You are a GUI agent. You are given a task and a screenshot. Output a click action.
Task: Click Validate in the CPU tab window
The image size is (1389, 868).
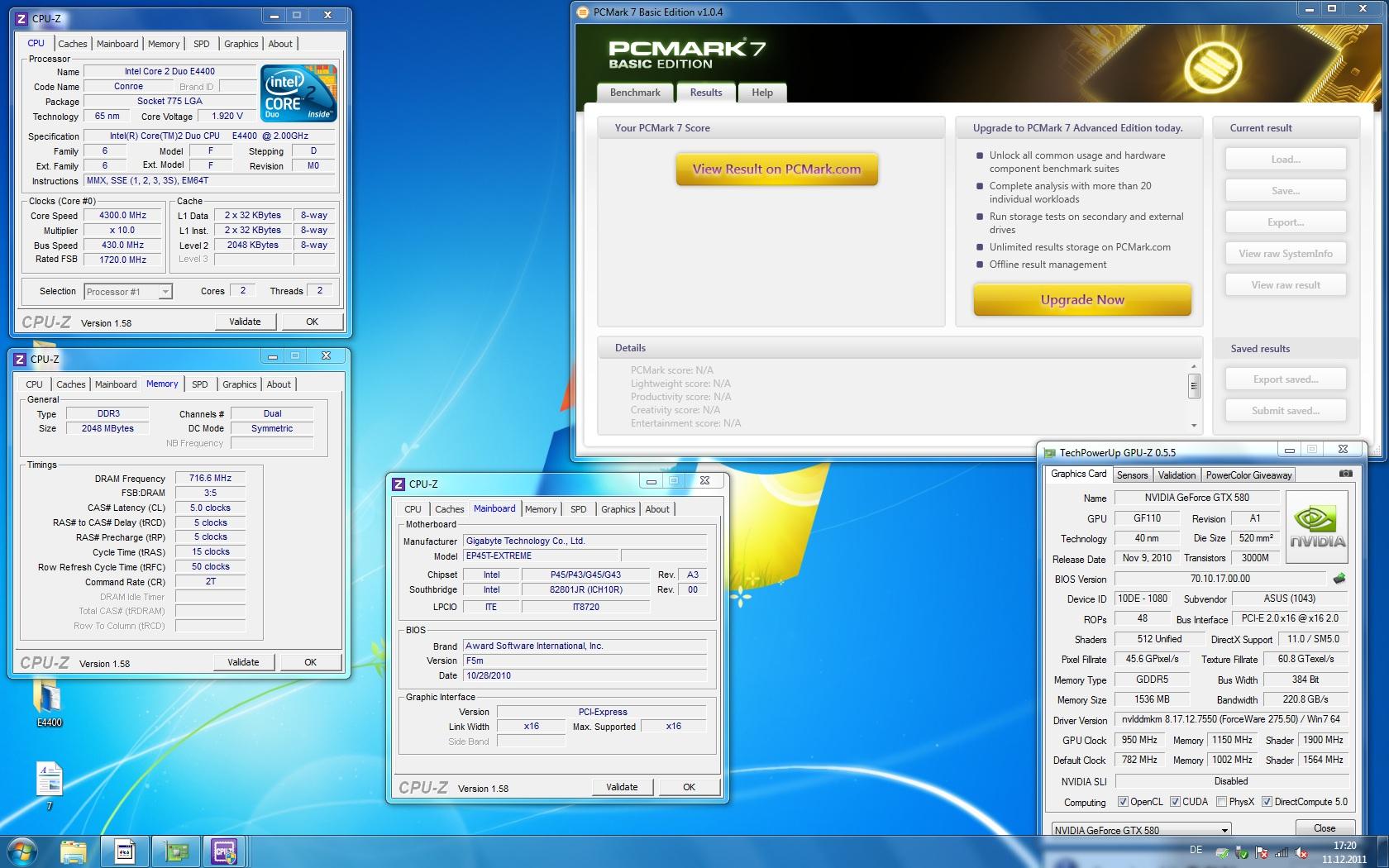245,322
